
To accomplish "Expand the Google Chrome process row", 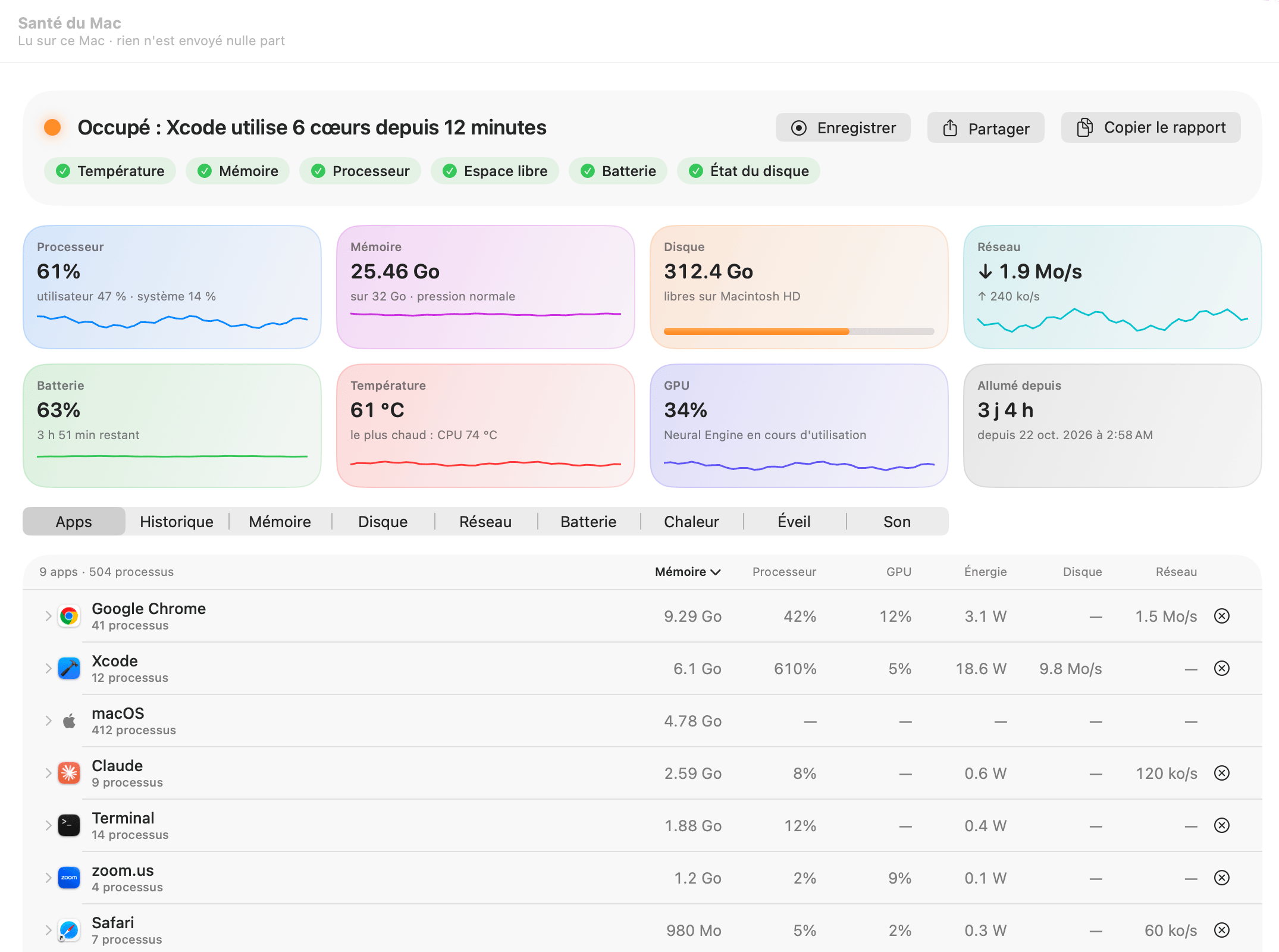I will (48, 616).
